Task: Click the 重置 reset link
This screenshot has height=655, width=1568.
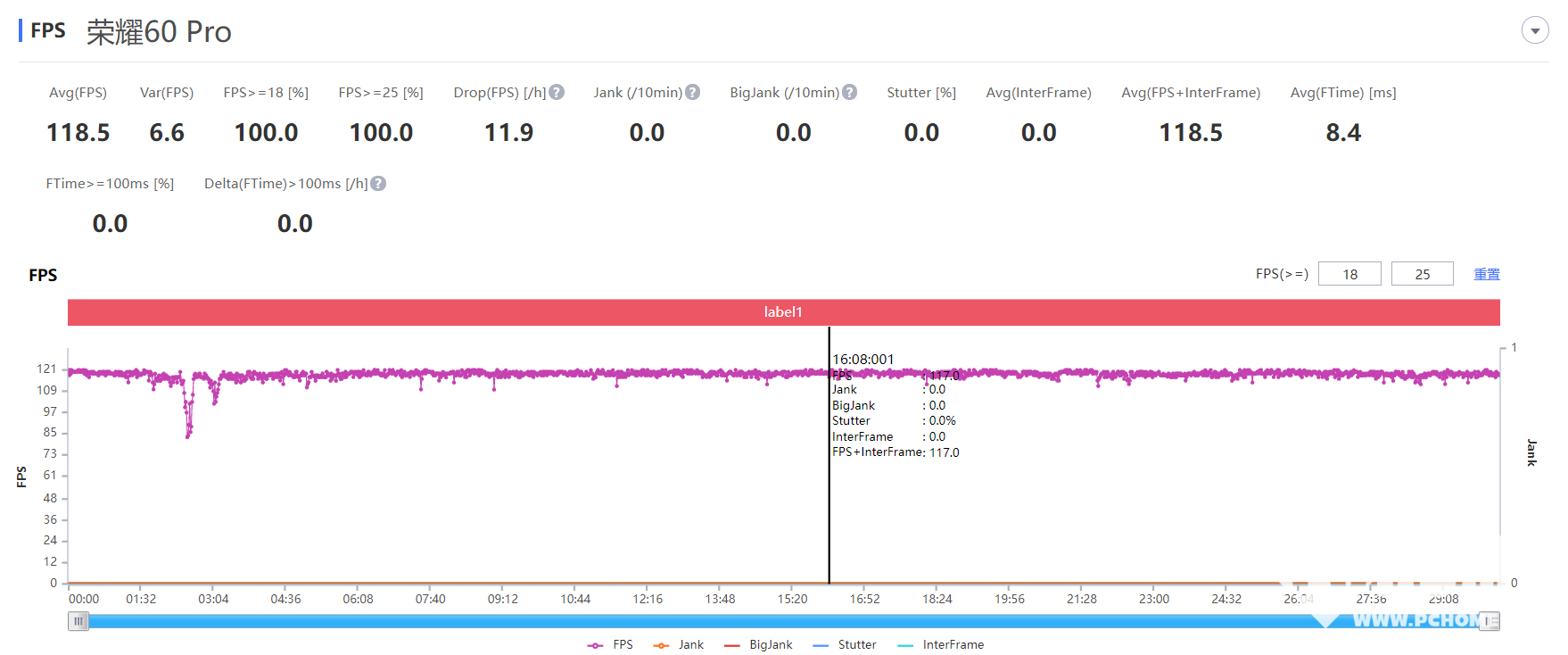Action: [x=1486, y=274]
